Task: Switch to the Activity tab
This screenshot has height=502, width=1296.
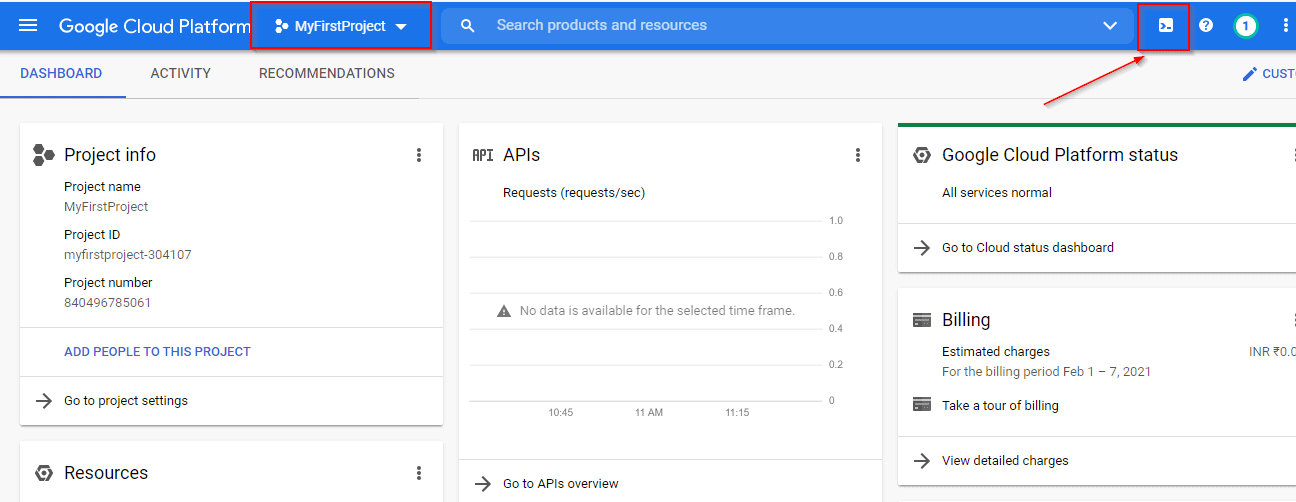Action: coord(180,73)
